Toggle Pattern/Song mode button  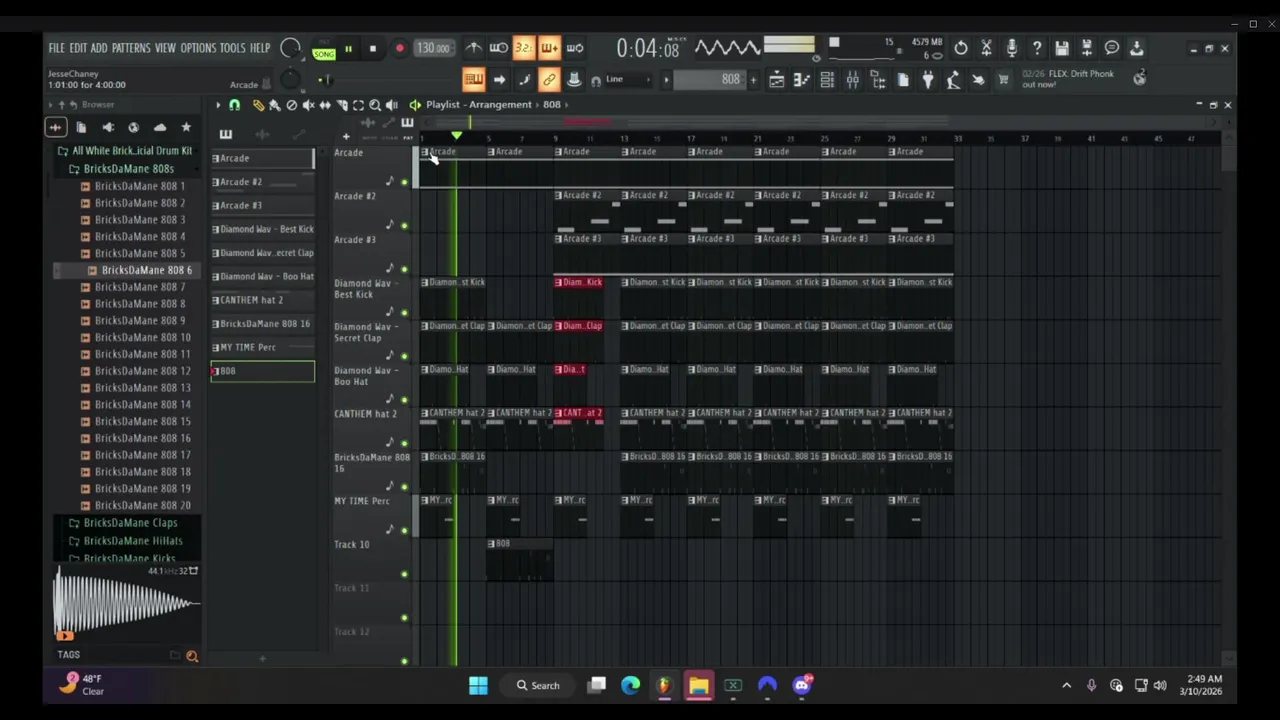[324, 48]
